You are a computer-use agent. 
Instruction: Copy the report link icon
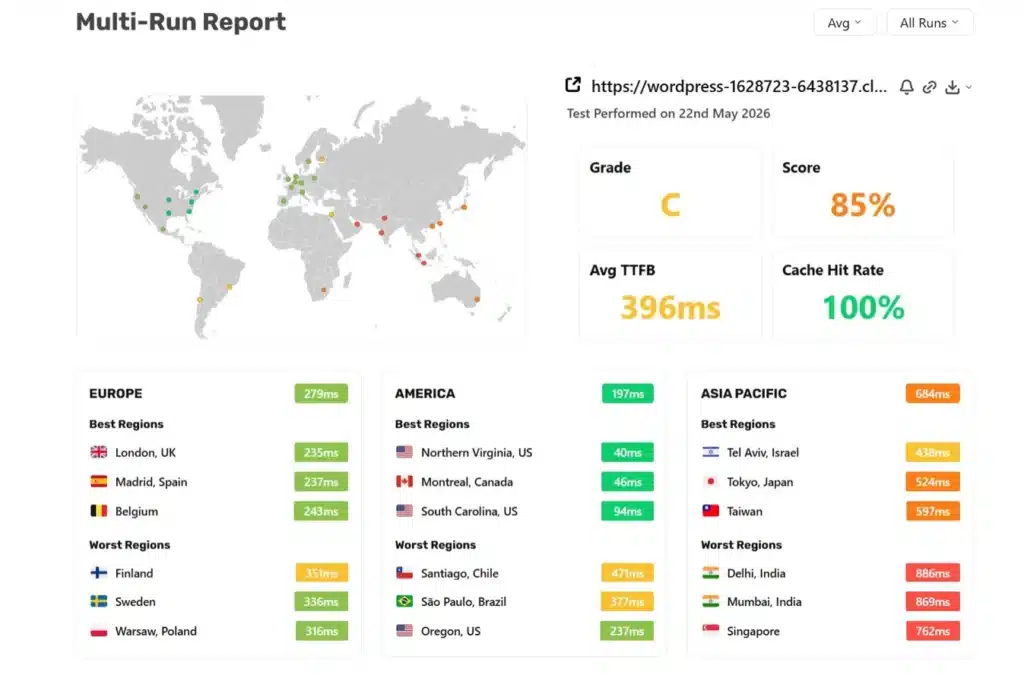(929, 87)
